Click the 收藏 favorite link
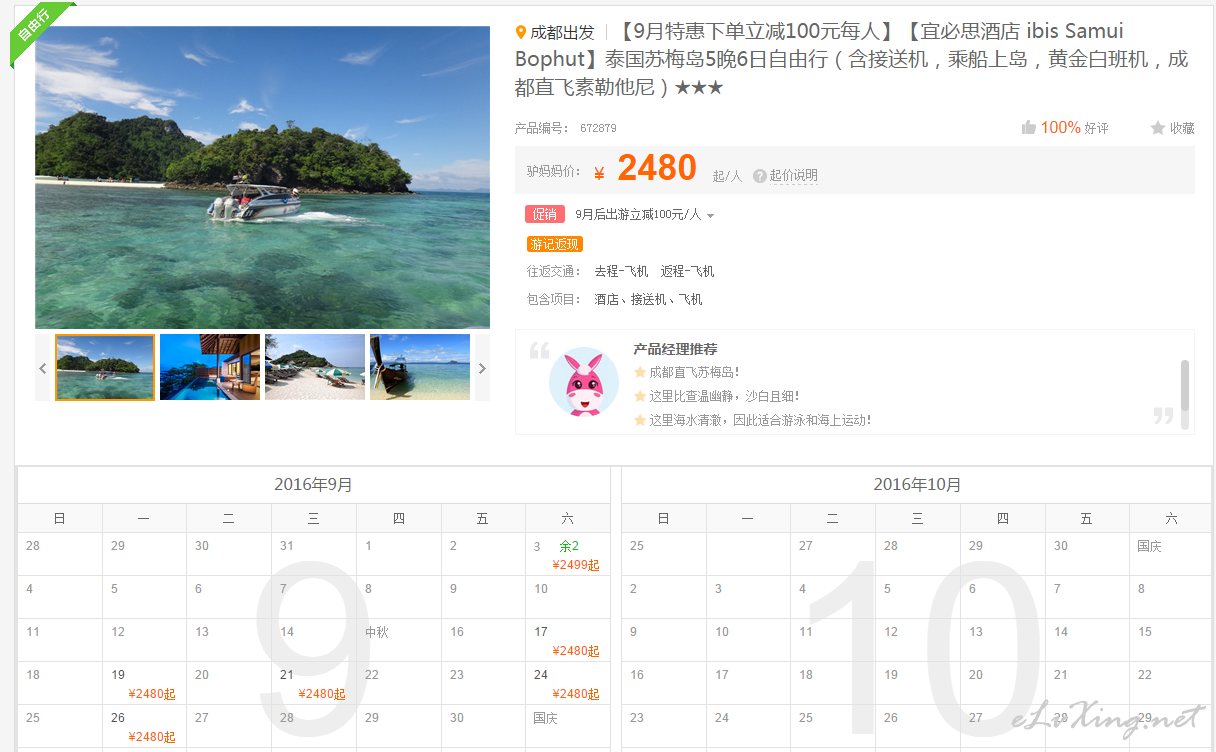This screenshot has width=1216, height=752. pyautogui.click(x=1182, y=128)
